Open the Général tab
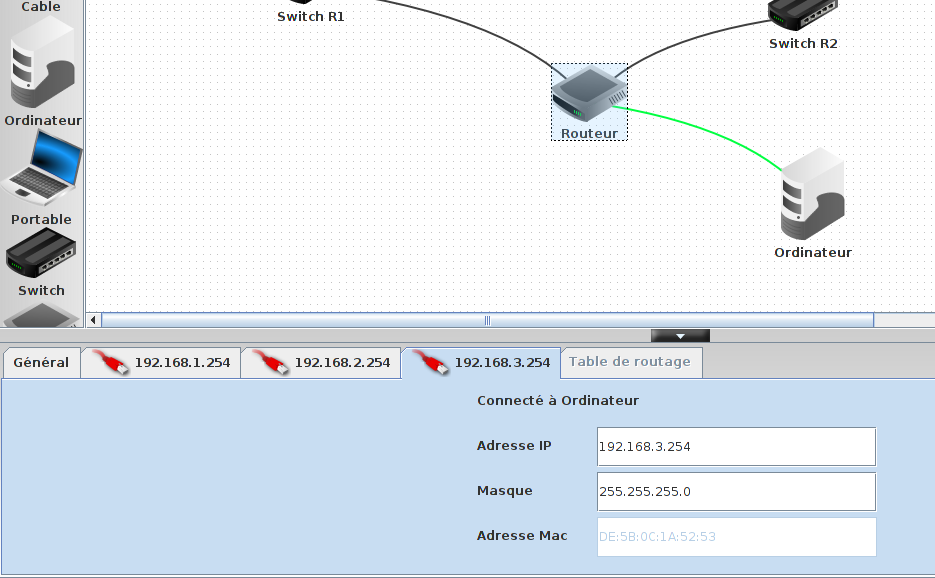The image size is (935, 578). pos(41,363)
